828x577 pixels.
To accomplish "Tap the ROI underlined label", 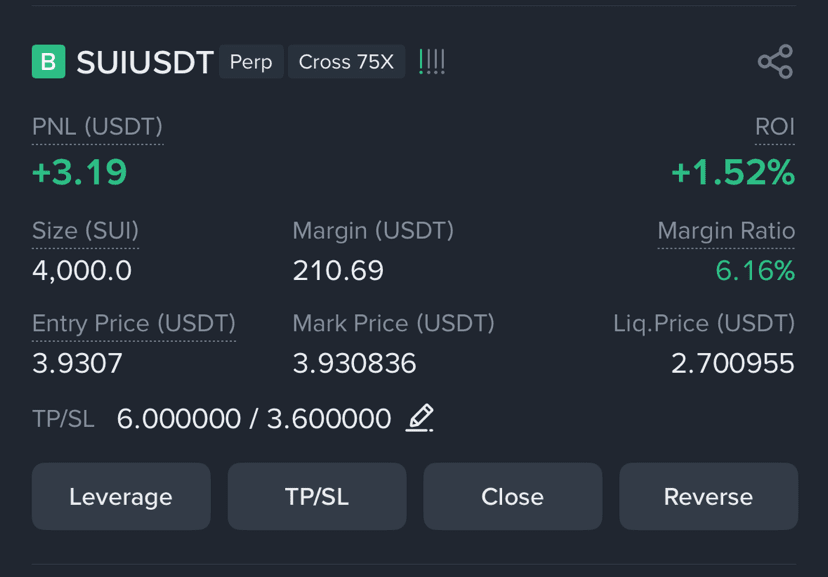I will (x=775, y=127).
